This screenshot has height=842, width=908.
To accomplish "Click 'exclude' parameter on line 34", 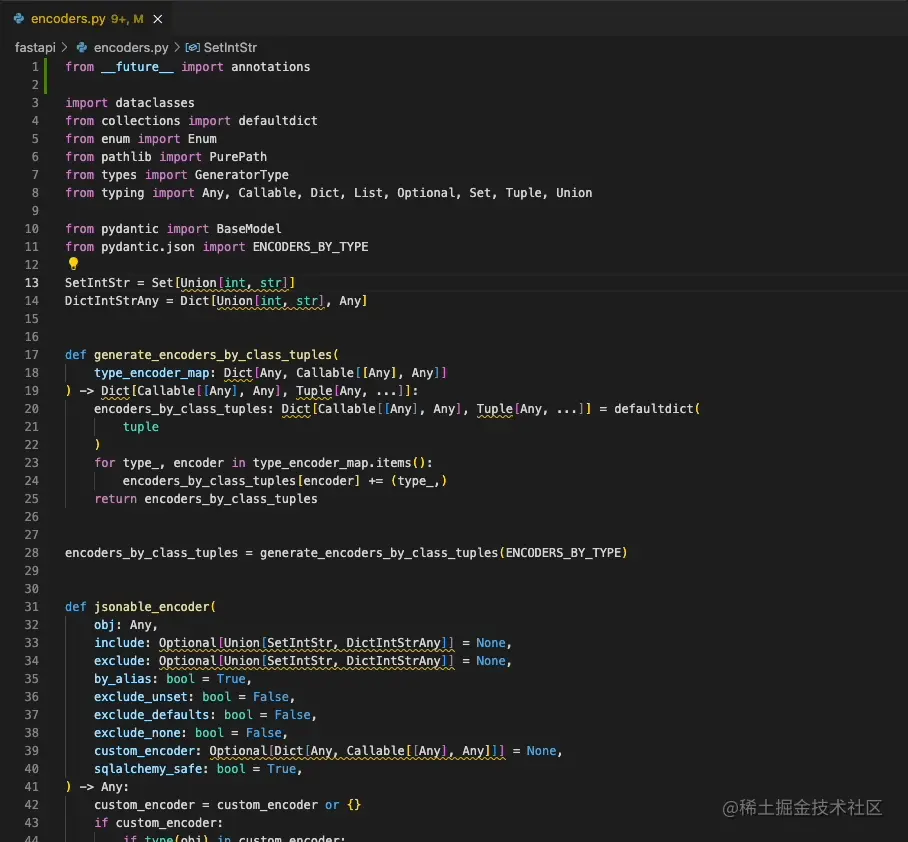I will tap(119, 660).
